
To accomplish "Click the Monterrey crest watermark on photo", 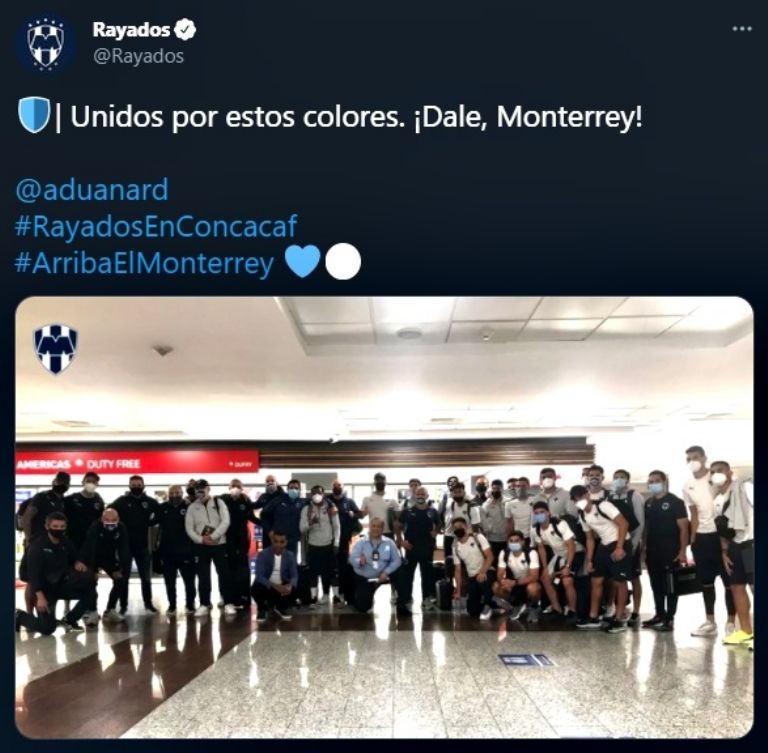I will click(56, 349).
